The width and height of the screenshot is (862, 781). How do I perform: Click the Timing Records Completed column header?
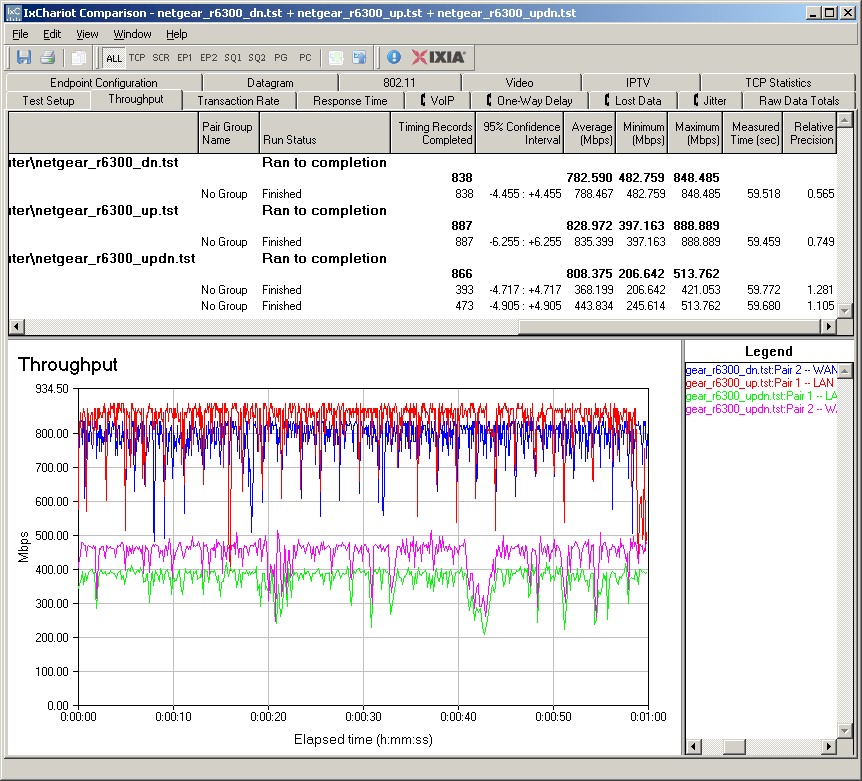pyautogui.click(x=433, y=133)
